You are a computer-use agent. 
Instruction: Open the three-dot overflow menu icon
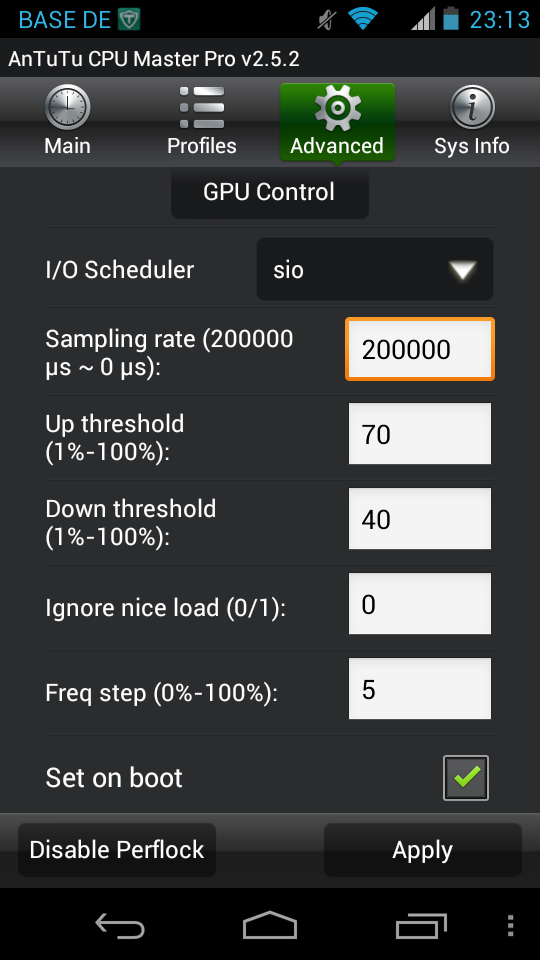pos(511,926)
